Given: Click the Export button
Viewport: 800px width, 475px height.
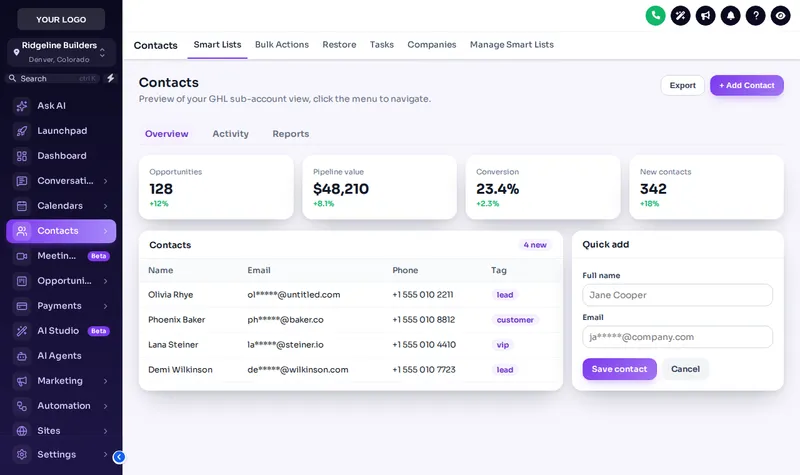Looking at the screenshot, I should [x=682, y=85].
